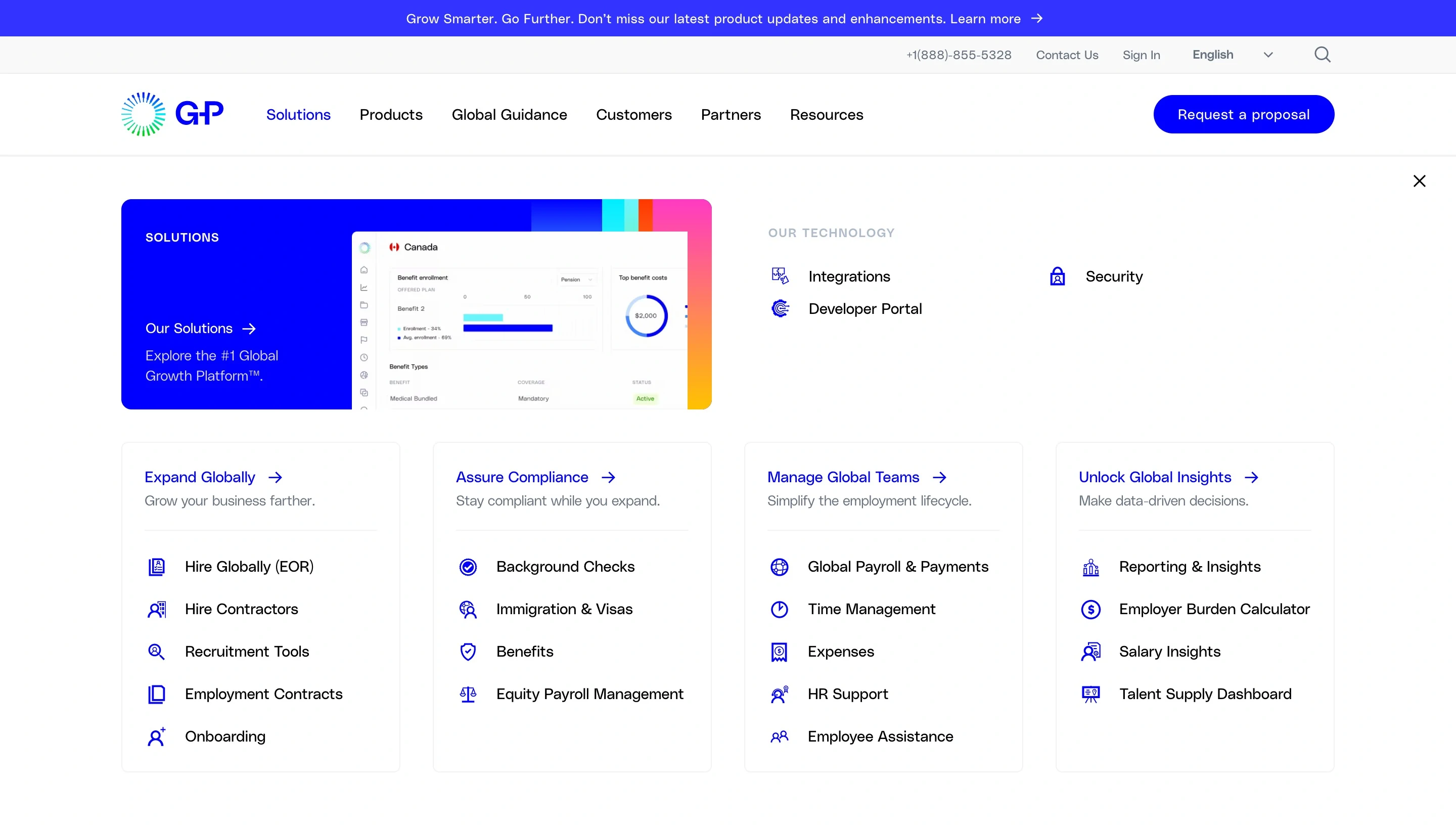Click the Time Management clock icon
The width and height of the screenshot is (1456, 829).
779,609
